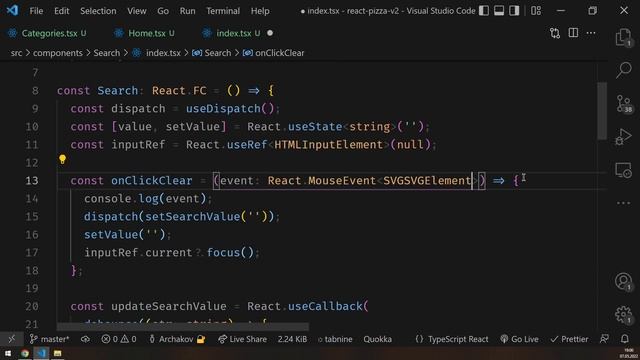Split the editor to the right

pos(573,33)
